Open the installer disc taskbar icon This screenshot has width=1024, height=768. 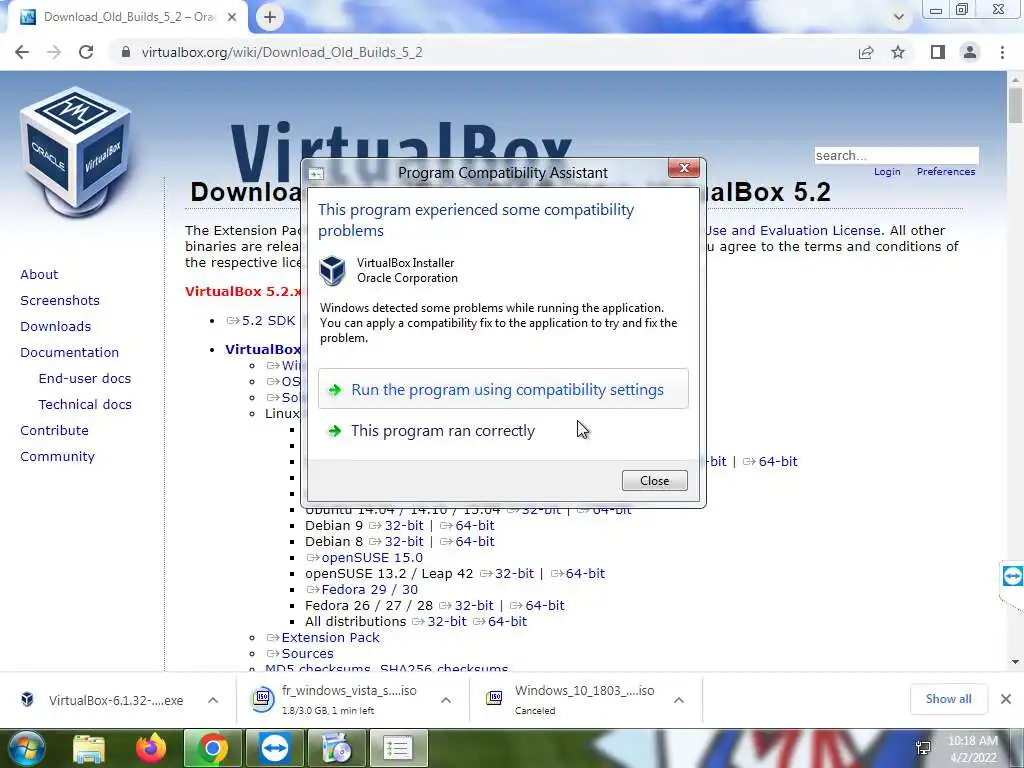(336, 748)
